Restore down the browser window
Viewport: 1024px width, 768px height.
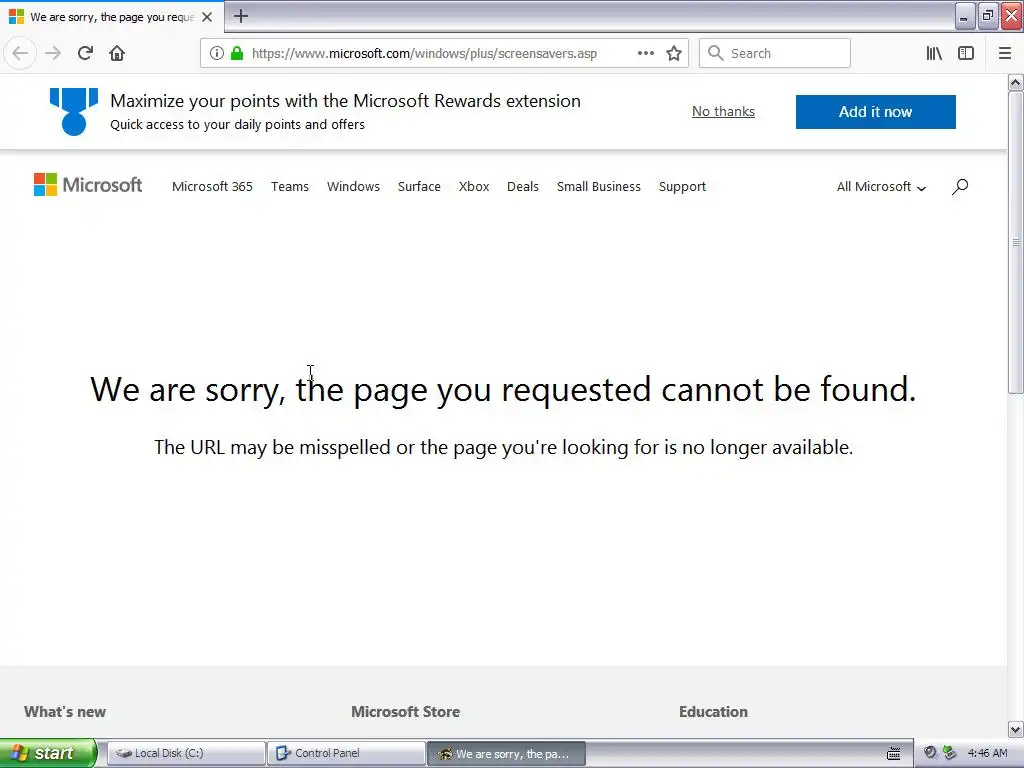coord(987,16)
